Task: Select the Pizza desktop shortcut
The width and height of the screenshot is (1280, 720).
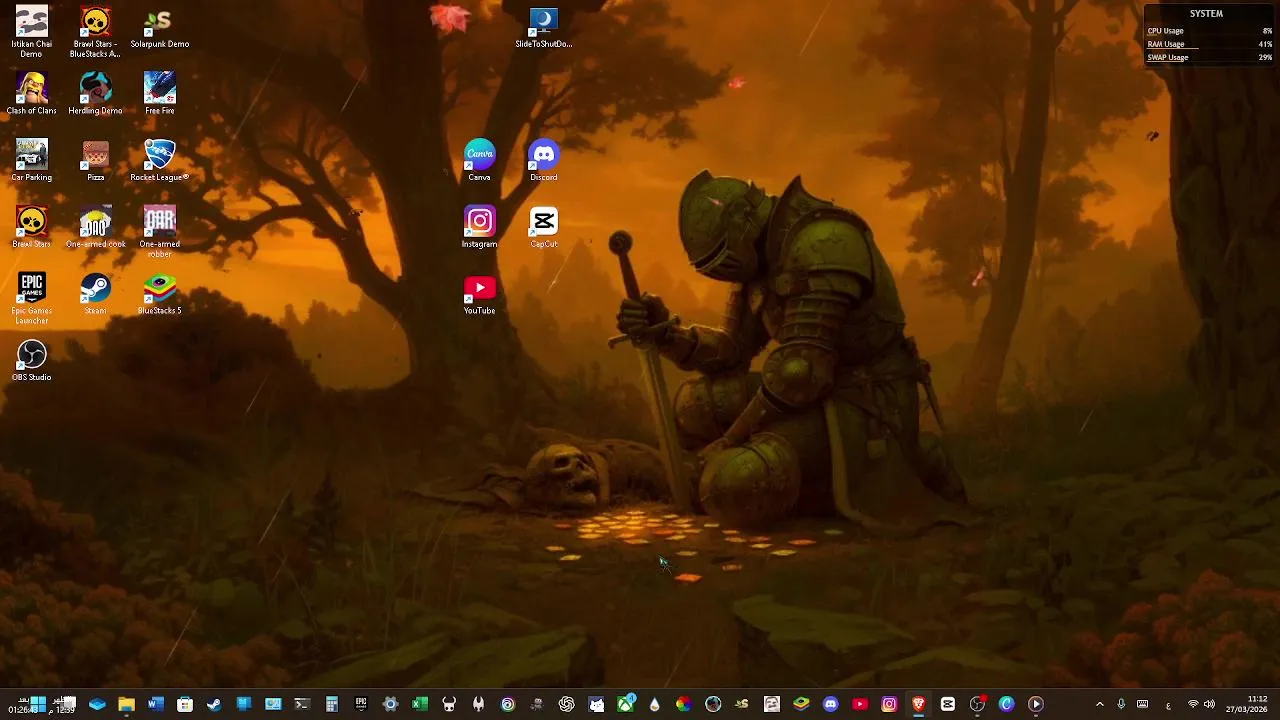Action: pos(95,161)
